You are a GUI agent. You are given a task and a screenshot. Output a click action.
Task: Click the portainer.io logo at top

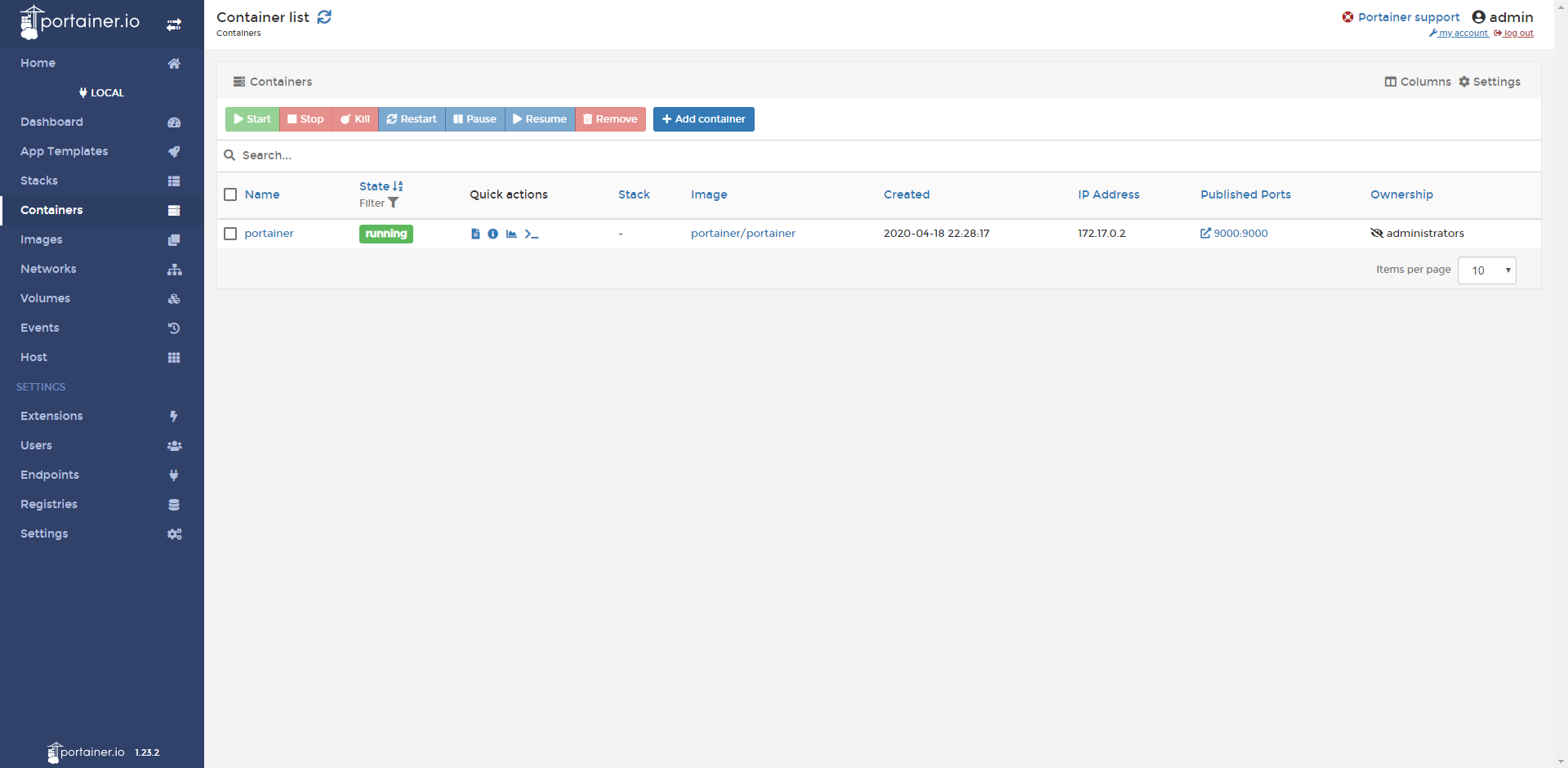(x=80, y=22)
